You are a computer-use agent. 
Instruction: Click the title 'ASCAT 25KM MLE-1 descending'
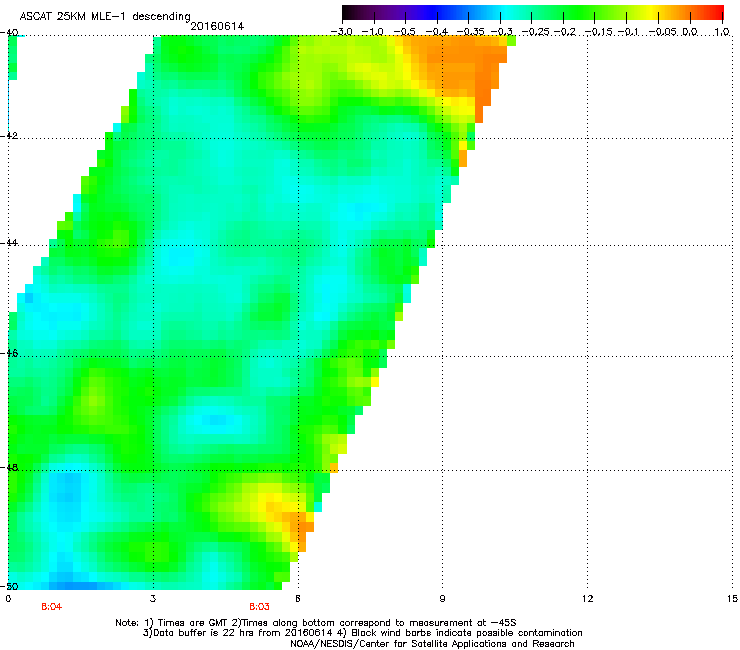105,17
